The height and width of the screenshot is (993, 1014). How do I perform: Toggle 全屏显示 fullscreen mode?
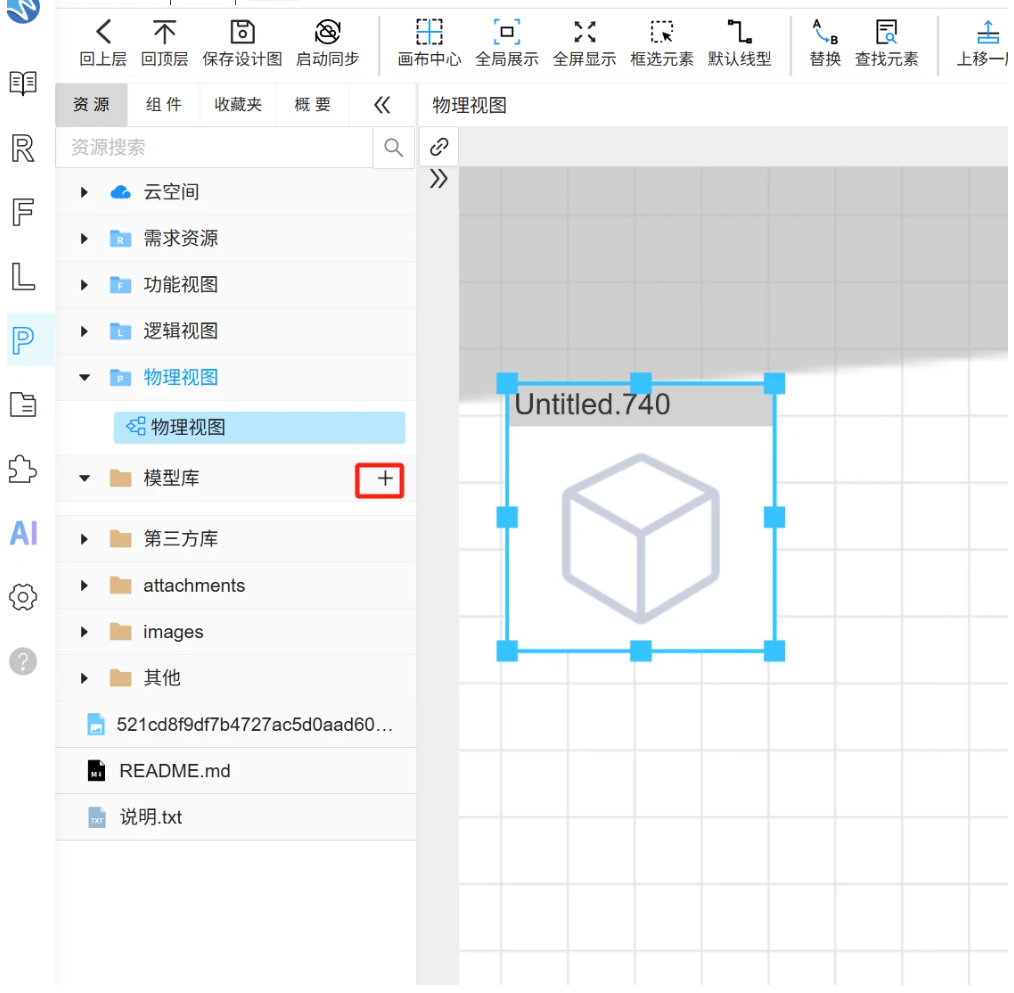tap(585, 32)
